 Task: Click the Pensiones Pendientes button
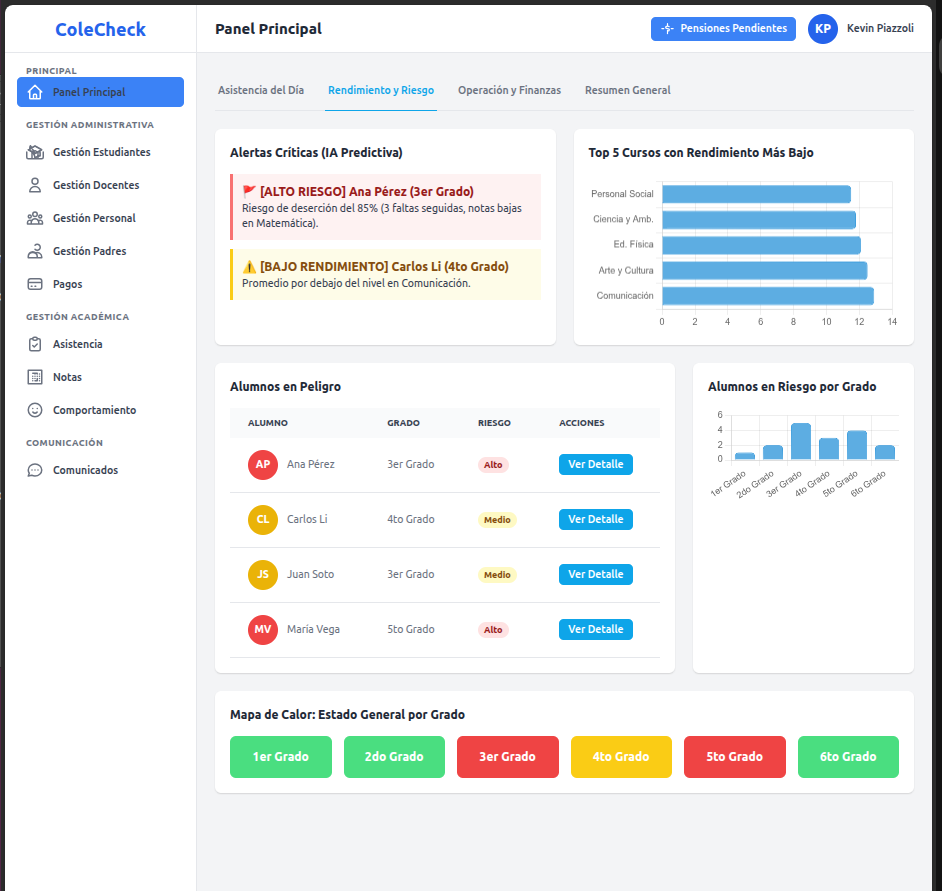tap(723, 29)
